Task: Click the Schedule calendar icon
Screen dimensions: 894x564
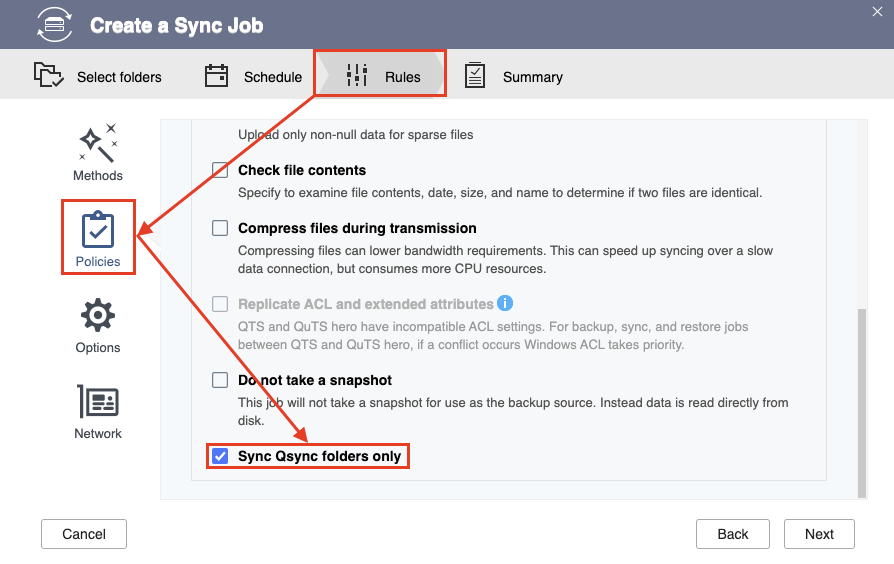Action: pyautogui.click(x=216, y=75)
